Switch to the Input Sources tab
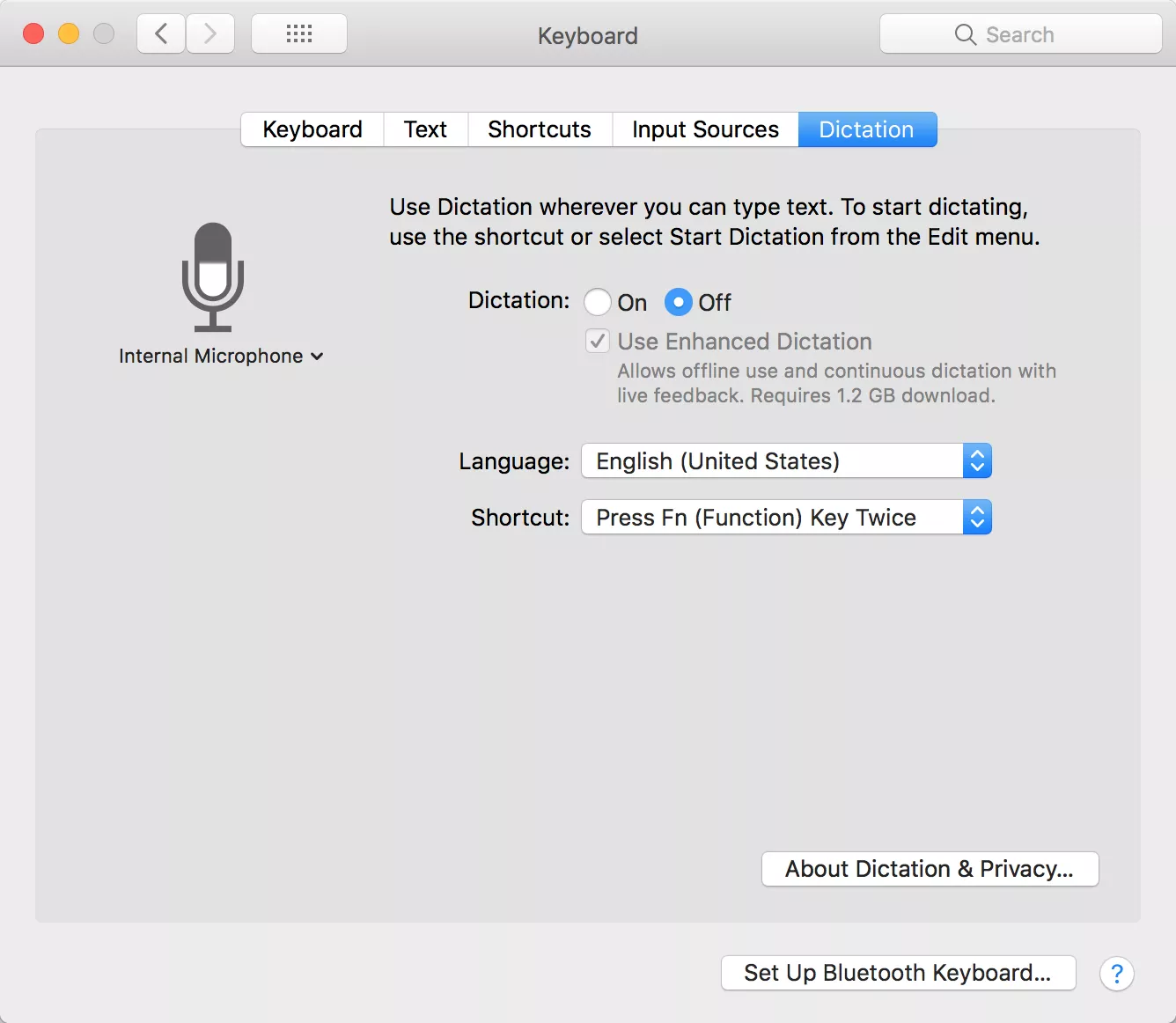 coord(705,129)
